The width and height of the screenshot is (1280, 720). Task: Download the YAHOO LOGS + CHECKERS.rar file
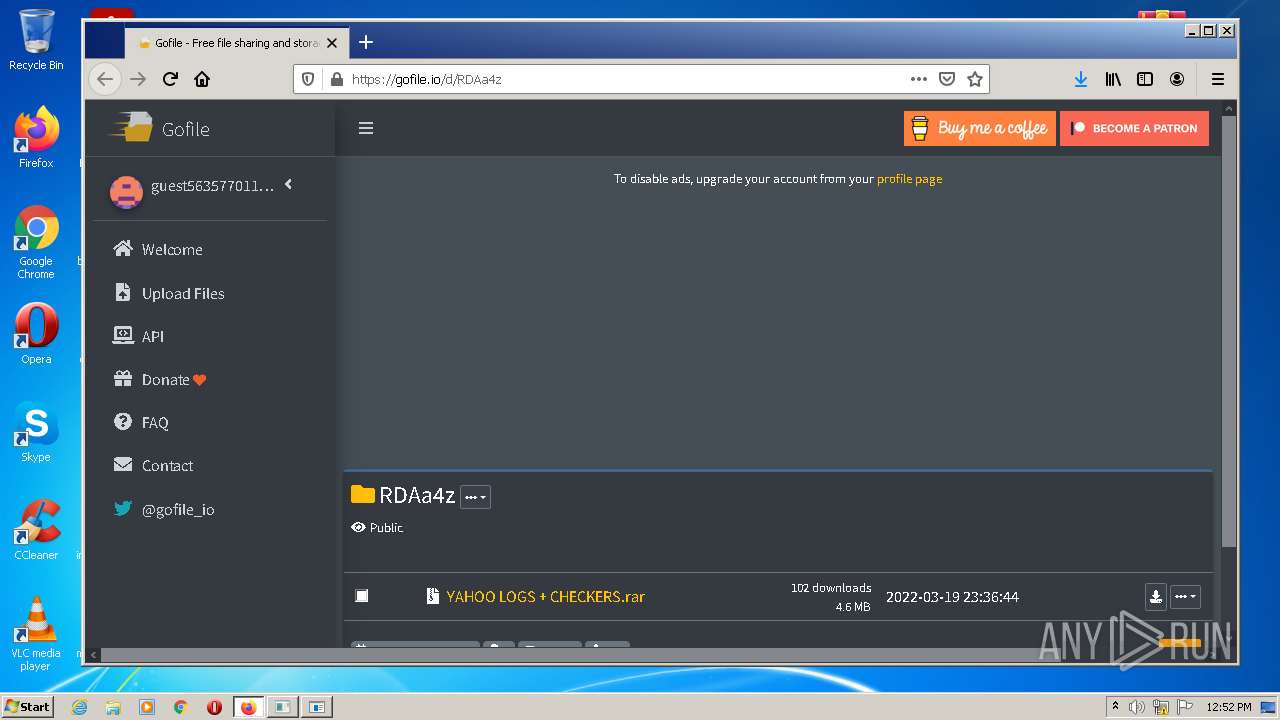pos(1156,597)
